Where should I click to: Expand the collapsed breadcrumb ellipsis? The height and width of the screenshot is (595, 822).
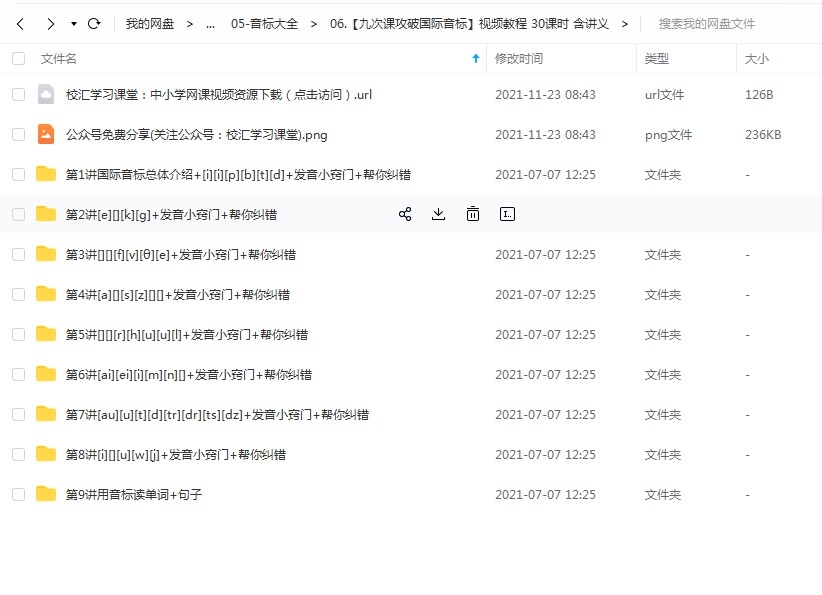click(x=210, y=23)
